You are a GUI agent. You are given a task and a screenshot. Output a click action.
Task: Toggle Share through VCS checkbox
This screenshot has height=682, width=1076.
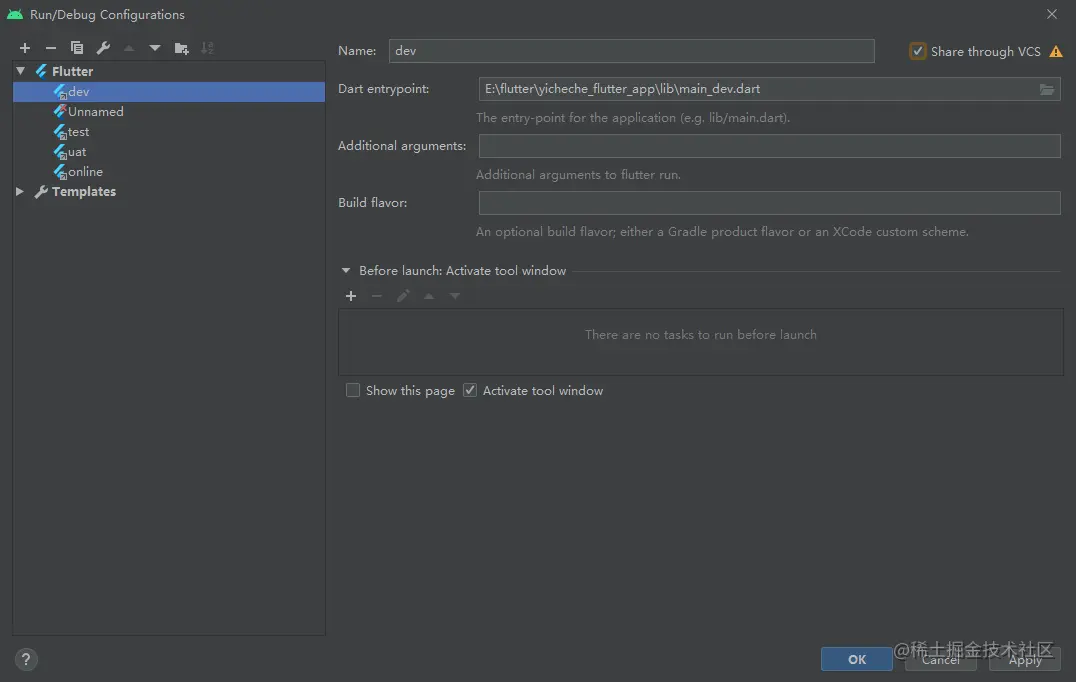point(918,51)
